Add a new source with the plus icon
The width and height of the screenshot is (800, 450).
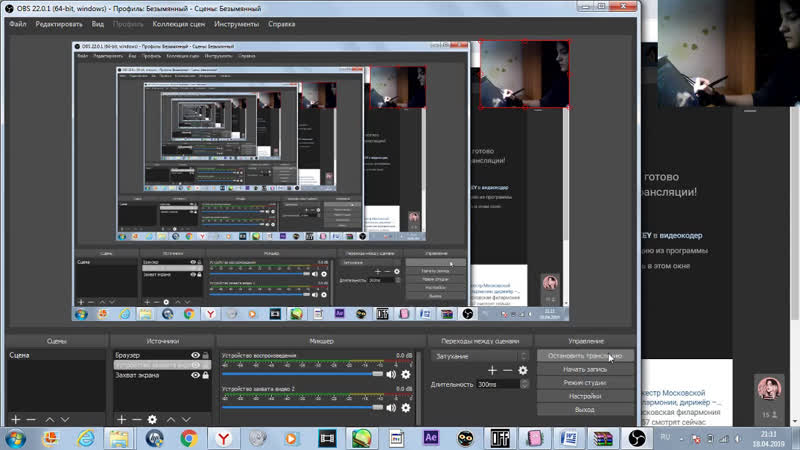pos(121,419)
